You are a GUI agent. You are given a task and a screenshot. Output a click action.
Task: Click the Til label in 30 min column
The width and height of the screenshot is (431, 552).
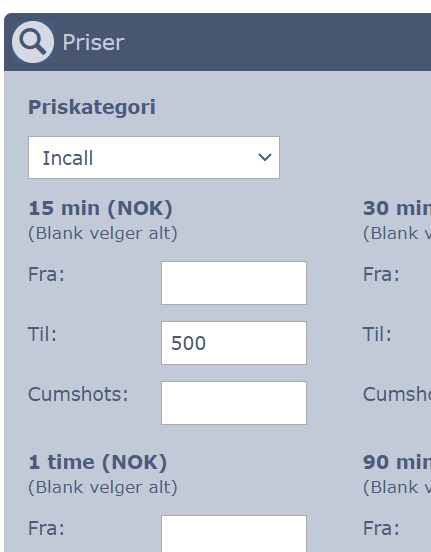[377, 334]
